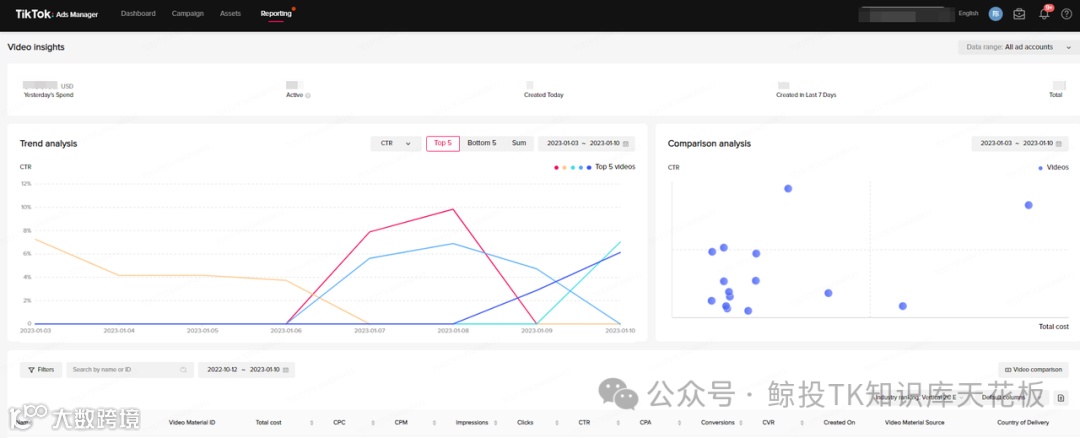The width and height of the screenshot is (1080, 438).
Task: Open Comparison analysis date range picker
Action: pyautogui.click(x=1020, y=143)
